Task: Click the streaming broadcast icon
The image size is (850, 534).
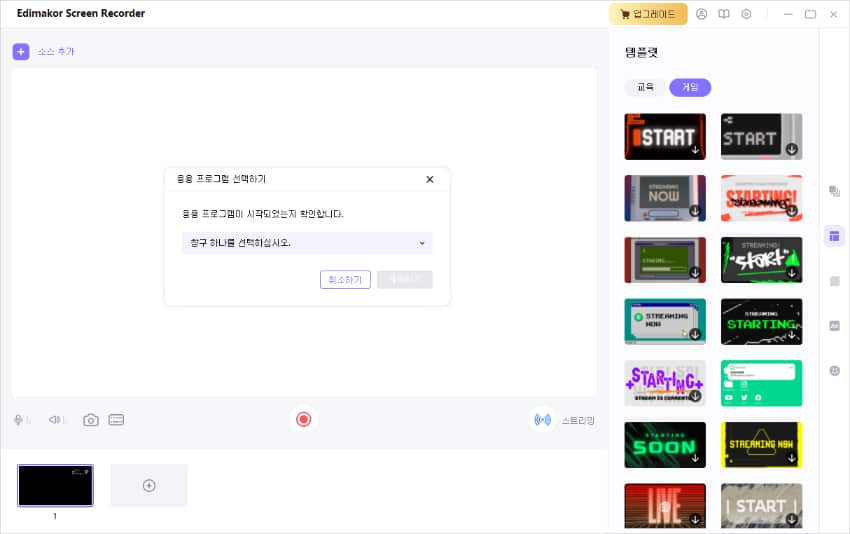Action: coord(543,420)
